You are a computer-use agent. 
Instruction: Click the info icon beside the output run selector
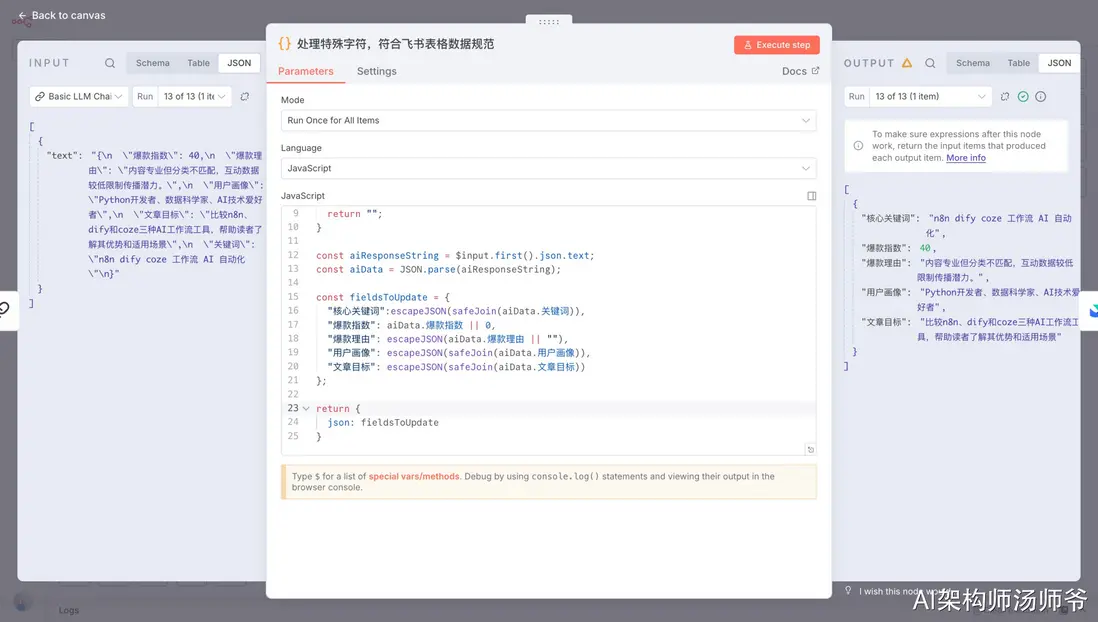pos(1041,97)
